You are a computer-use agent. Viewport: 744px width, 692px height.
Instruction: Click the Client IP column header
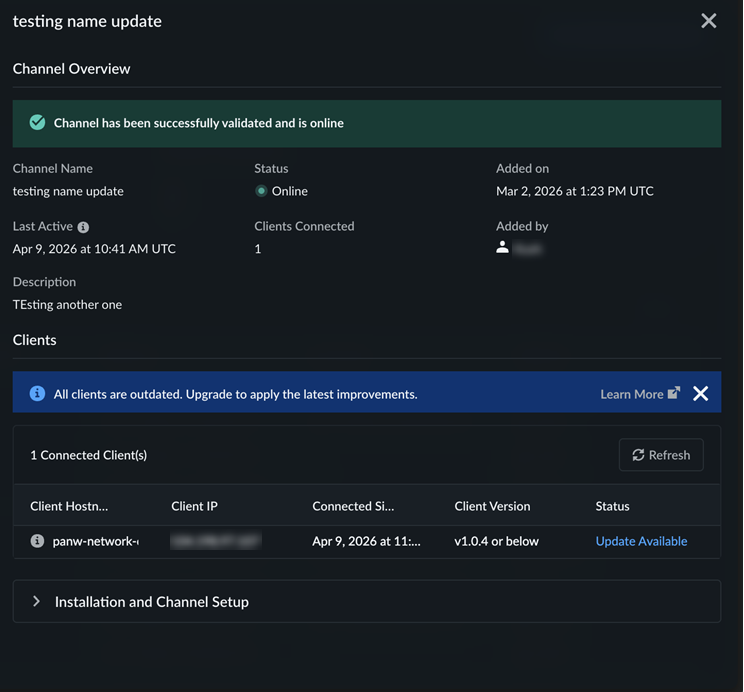click(x=194, y=506)
